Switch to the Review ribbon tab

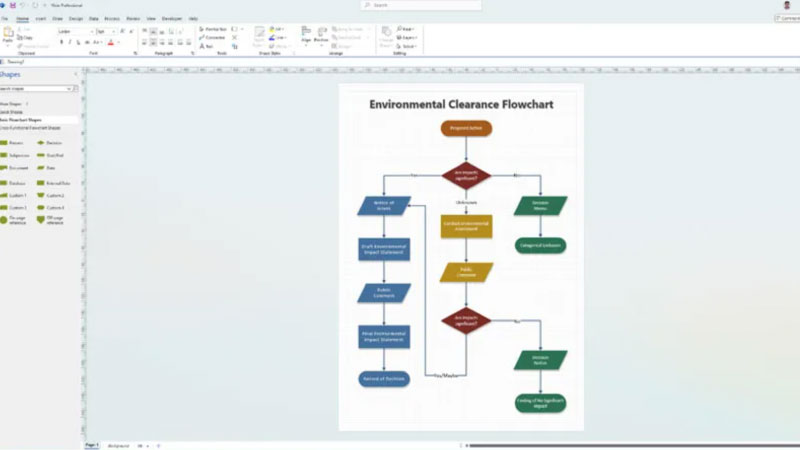point(133,19)
